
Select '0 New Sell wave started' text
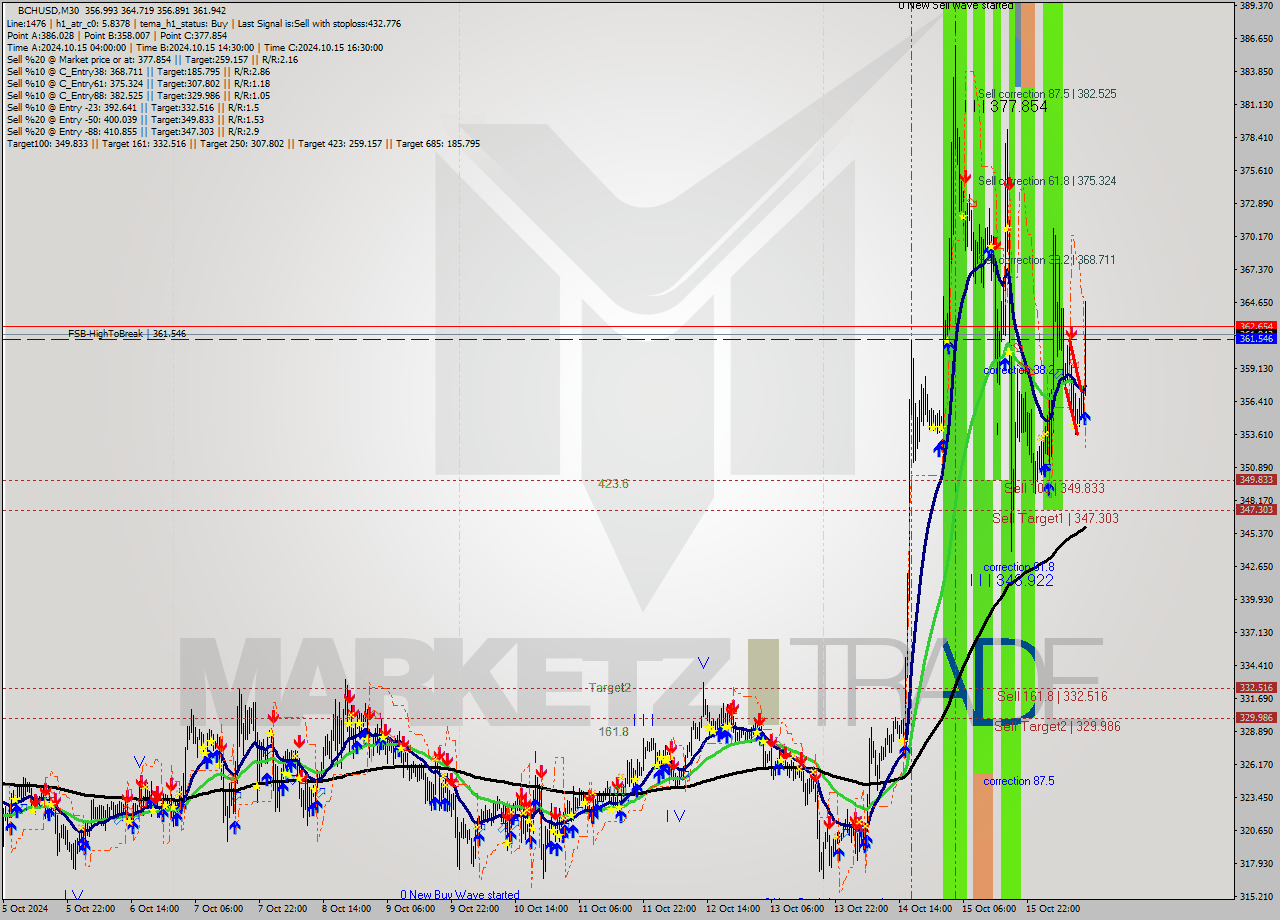[x=956, y=5]
